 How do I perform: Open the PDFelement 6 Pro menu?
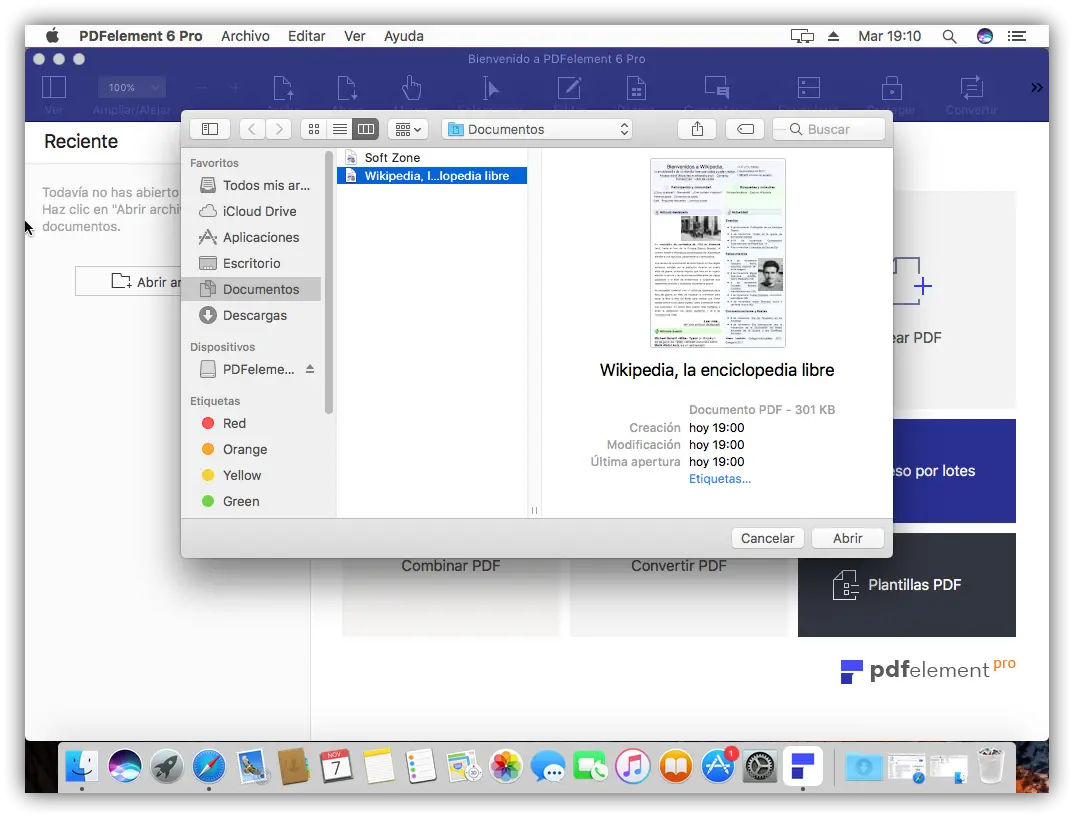click(x=140, y=36)
